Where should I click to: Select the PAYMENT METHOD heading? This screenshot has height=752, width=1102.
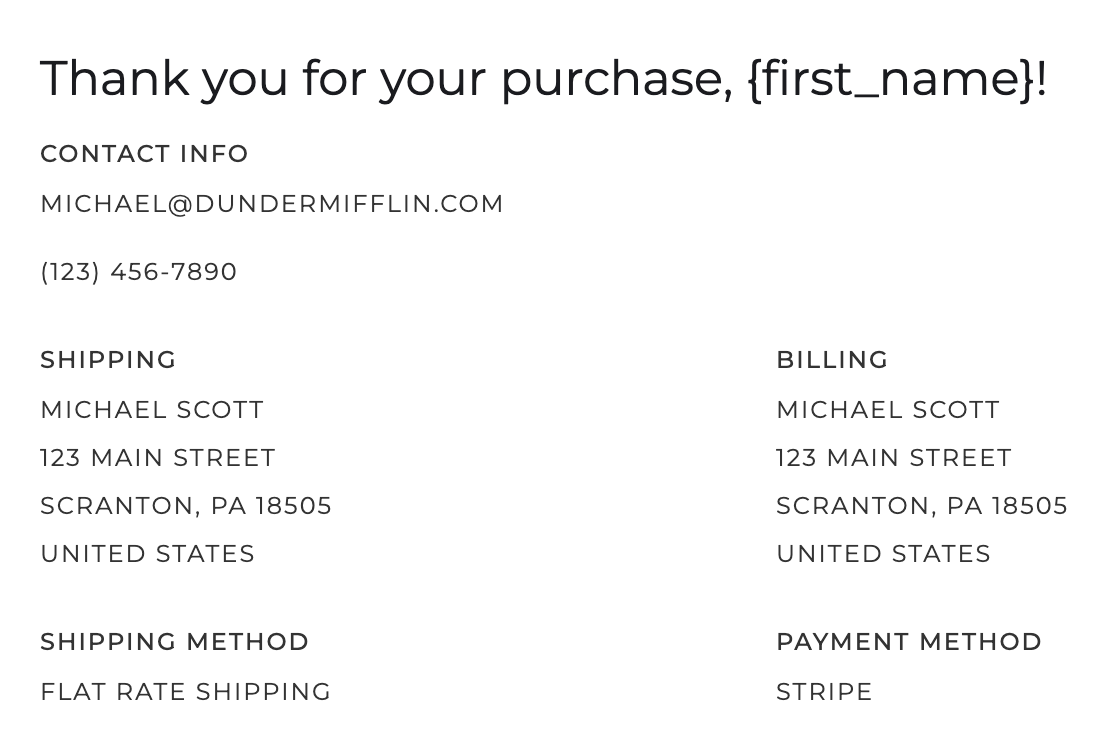909,642
